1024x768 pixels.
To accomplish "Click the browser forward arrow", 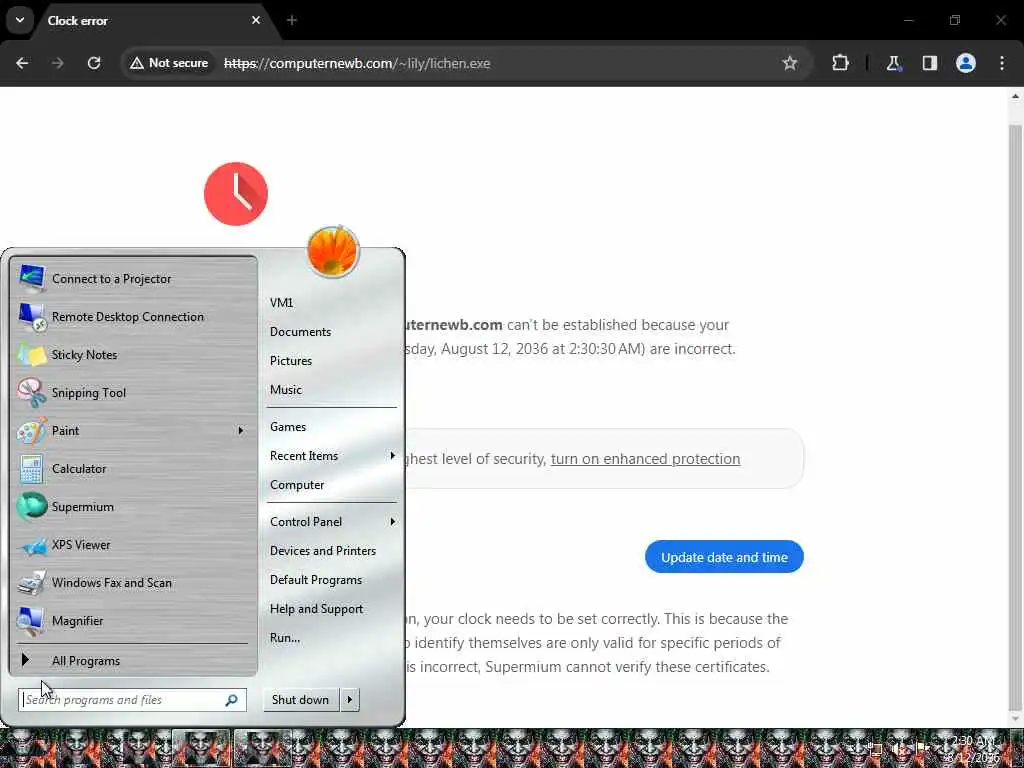I will click(x=58, y=63).
